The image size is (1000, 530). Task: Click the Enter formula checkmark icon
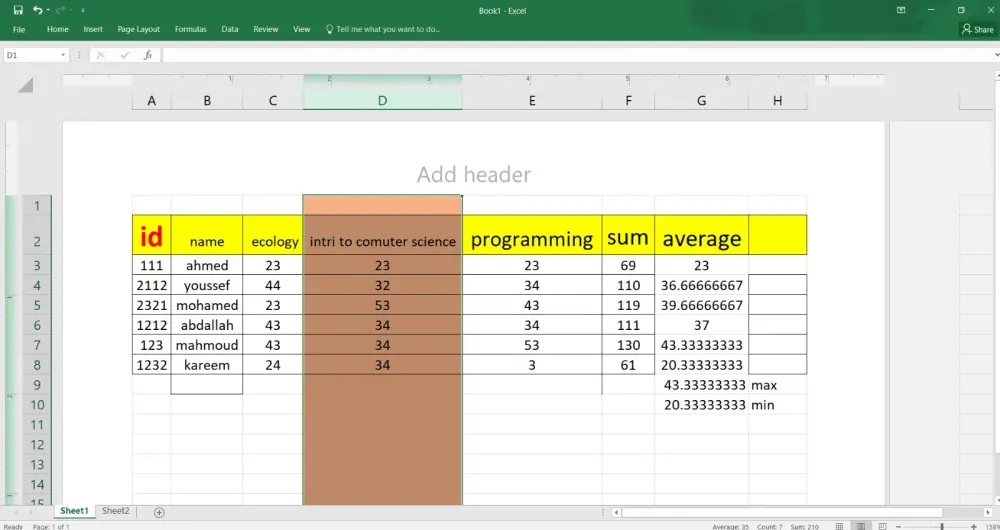point(124,55)
